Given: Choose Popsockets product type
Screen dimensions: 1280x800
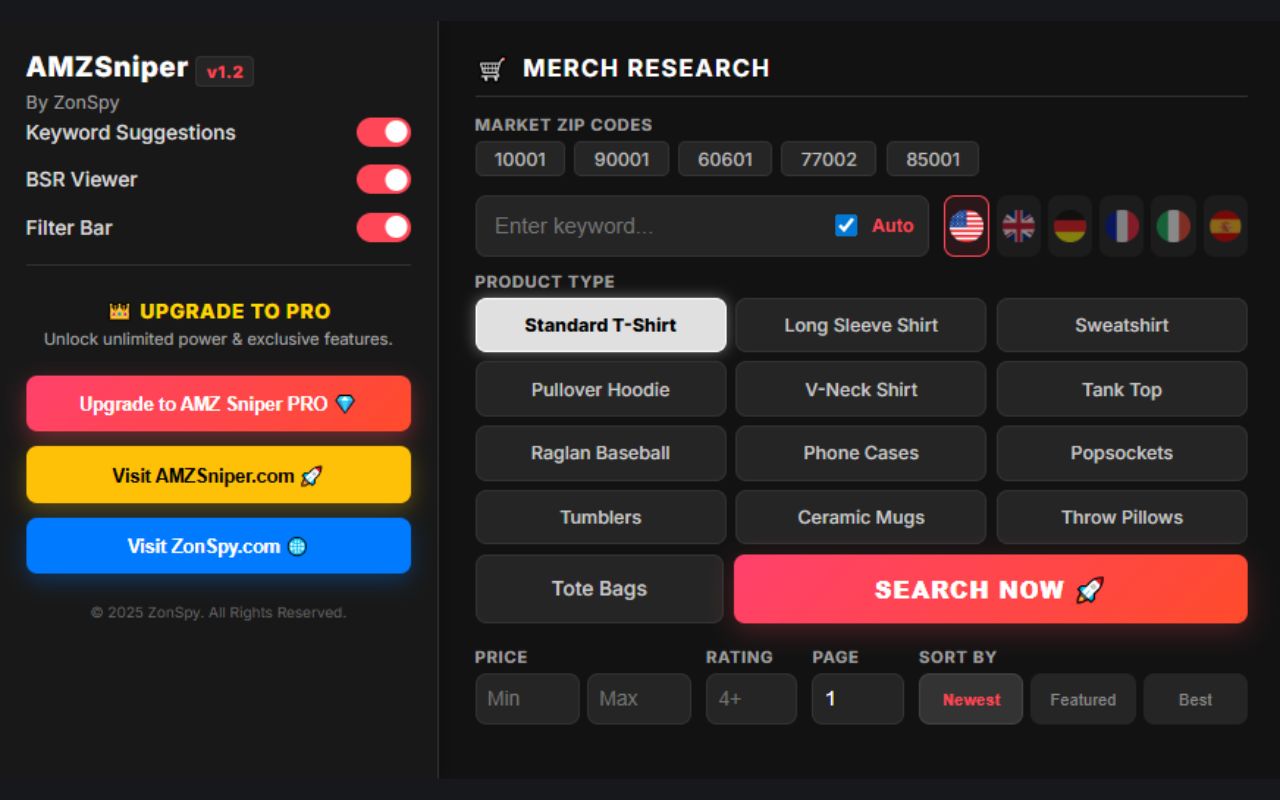Looking at the screenshot, I should [x=1122, y=453].
